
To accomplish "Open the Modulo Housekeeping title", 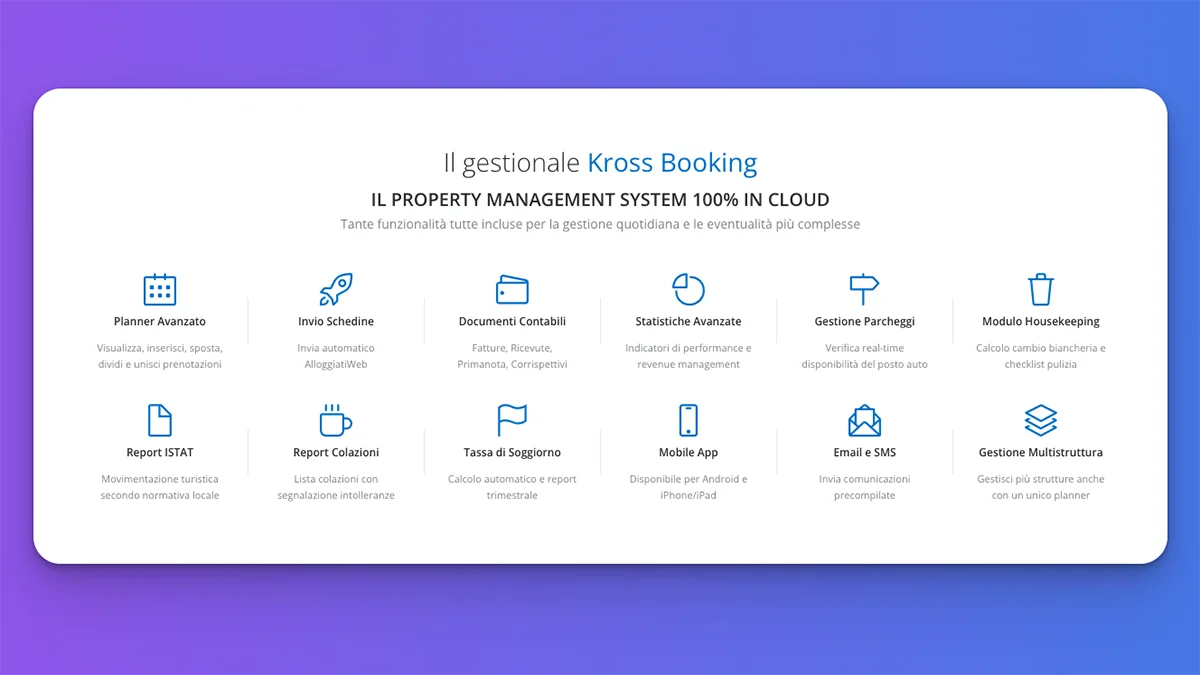I will click(1041, 322).
